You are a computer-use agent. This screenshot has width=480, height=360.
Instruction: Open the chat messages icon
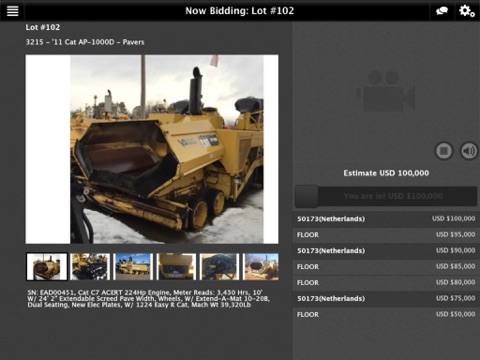(442, 11)
